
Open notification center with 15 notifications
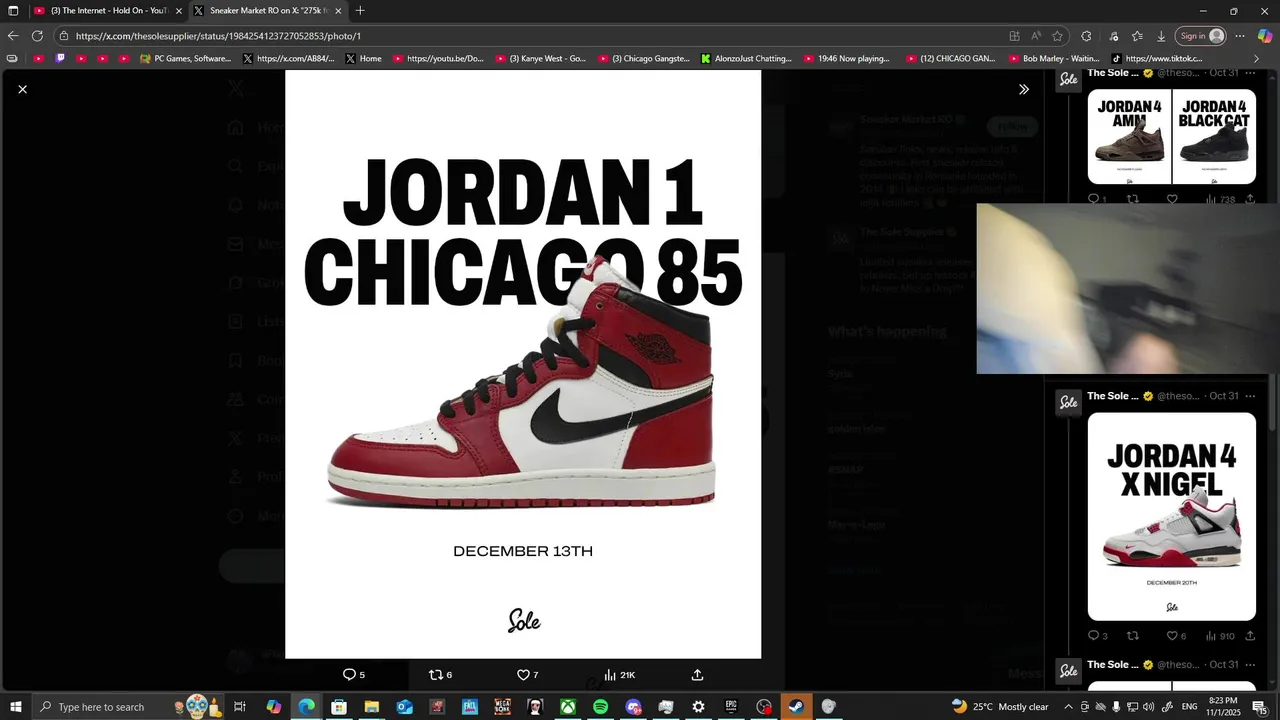[x=1260, y=707]
